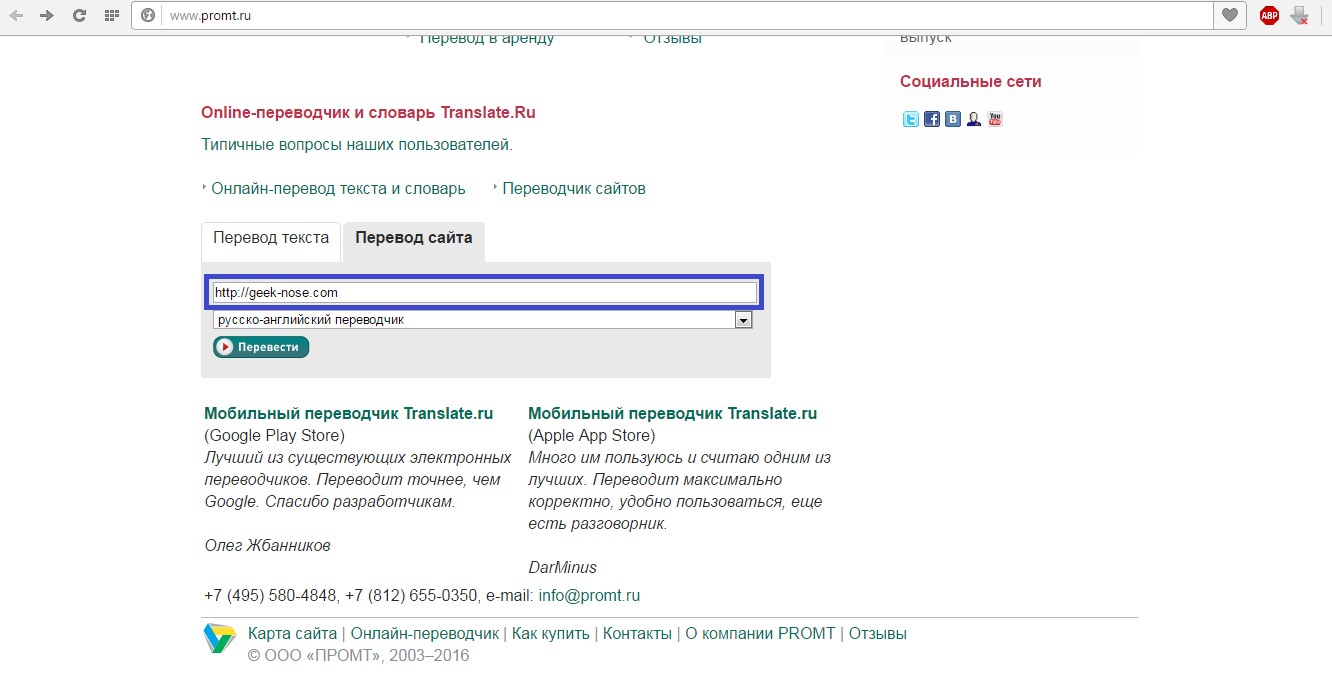Click the Социальные сети heading
Screen dimensions: 1332x674
pyautogui.click(x=970, y=82)
